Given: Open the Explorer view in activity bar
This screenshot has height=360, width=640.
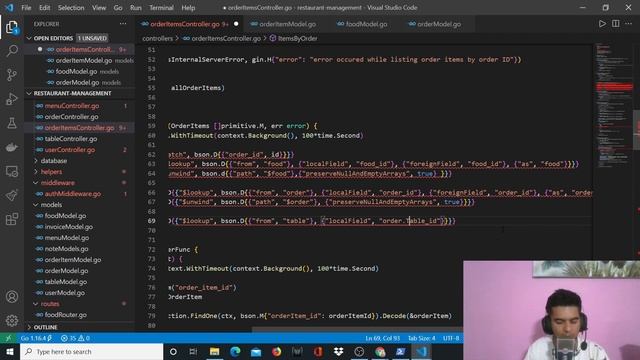Looking at the screenshot, I should [12, 27].
